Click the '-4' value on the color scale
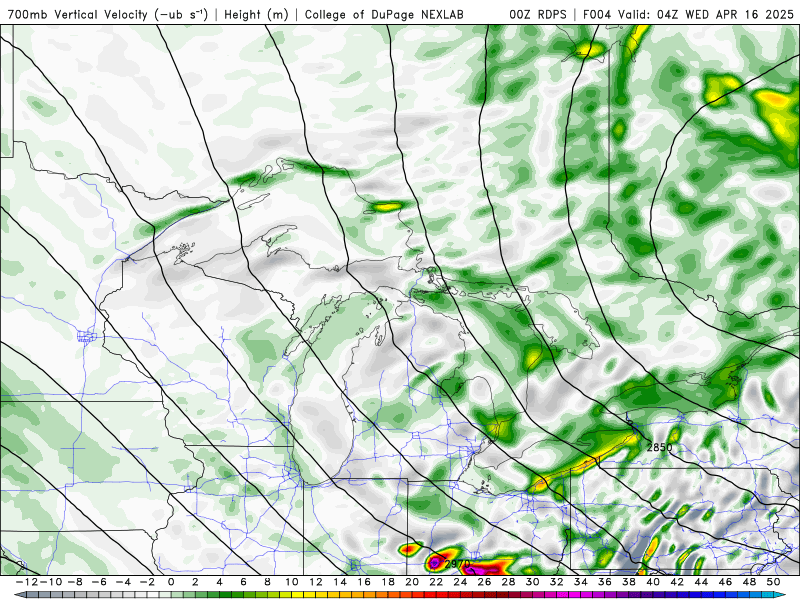Image resolution: width=800 pixels, height=600 pixels. click(x=124, y=582)
